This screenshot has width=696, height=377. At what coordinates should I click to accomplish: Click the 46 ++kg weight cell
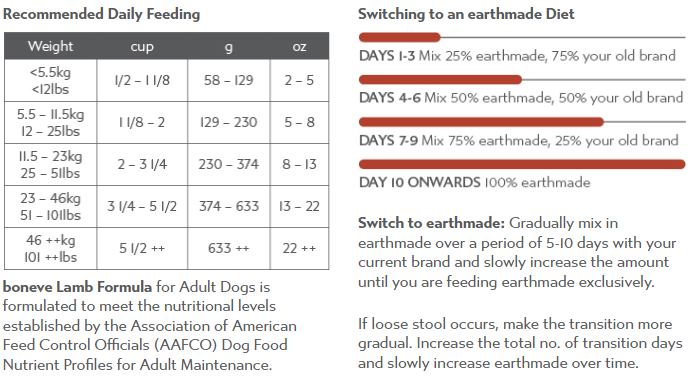pos(51,248)
